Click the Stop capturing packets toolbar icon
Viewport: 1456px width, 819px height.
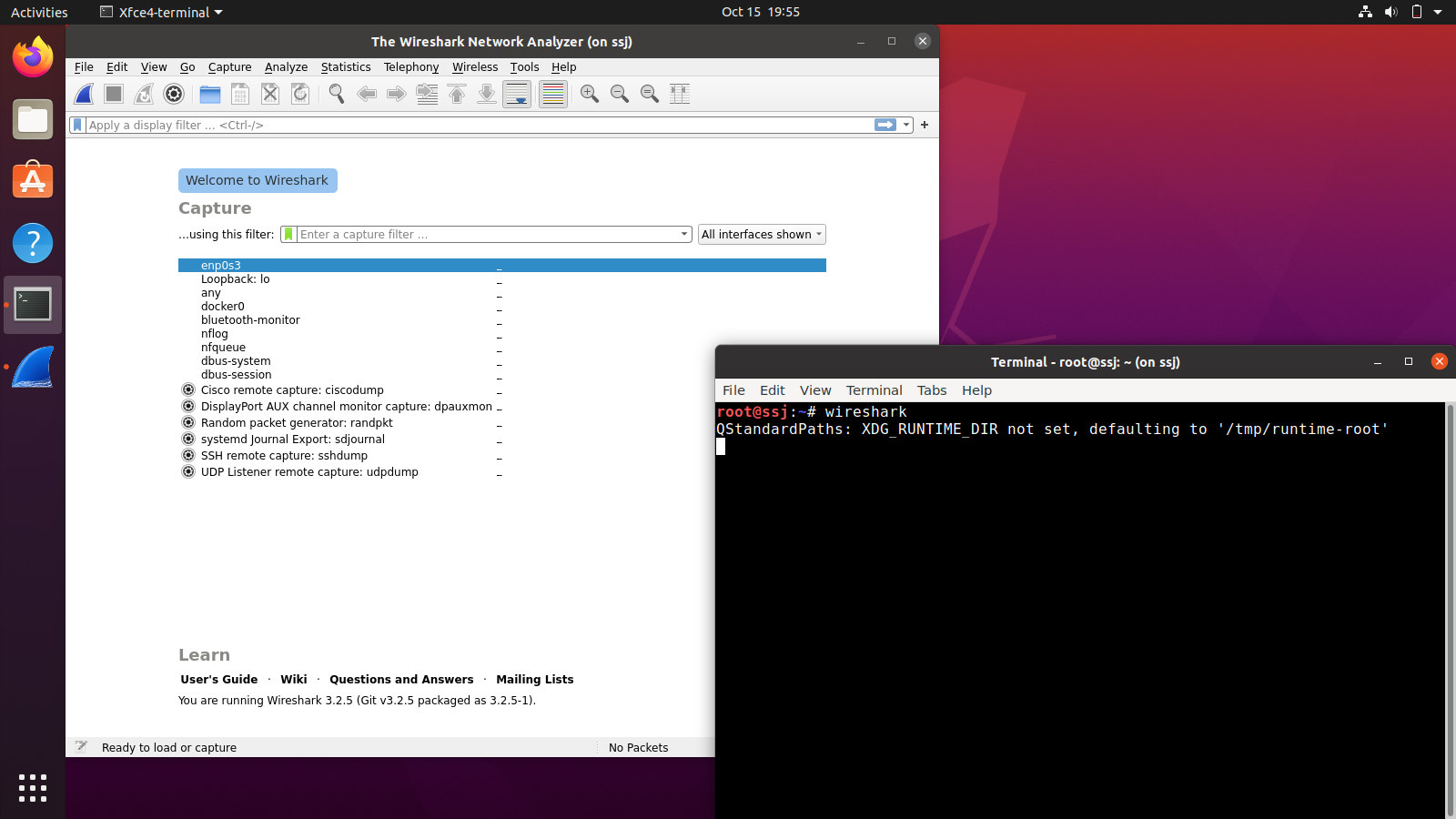(x=114, y=94)
